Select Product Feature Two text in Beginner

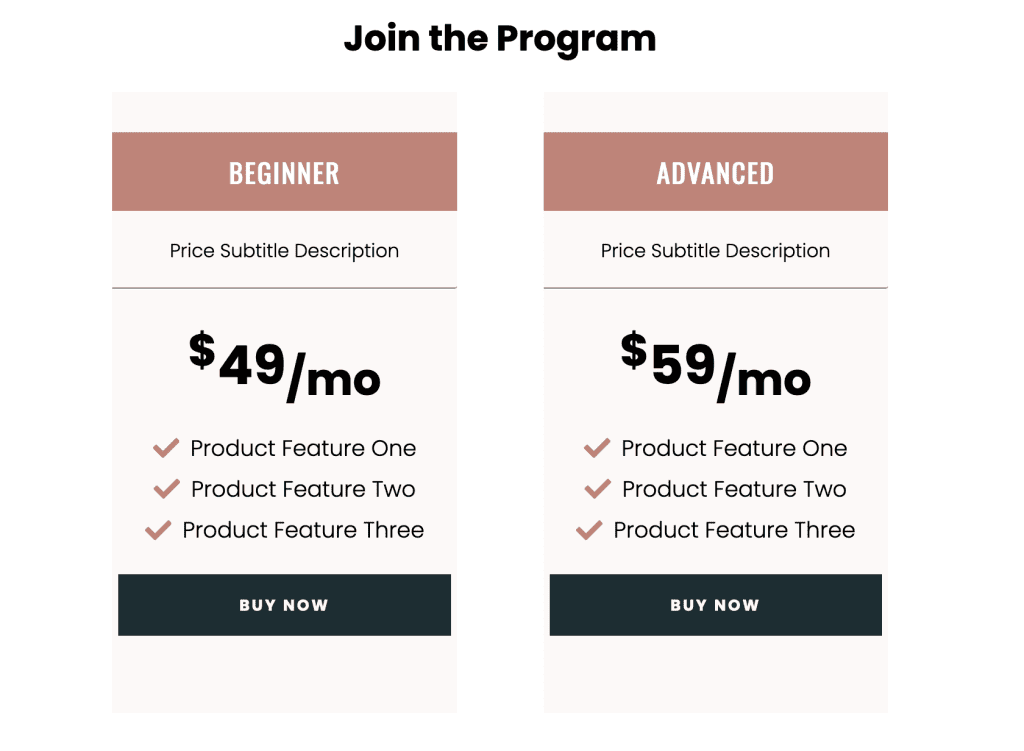(x=303, y=489)
